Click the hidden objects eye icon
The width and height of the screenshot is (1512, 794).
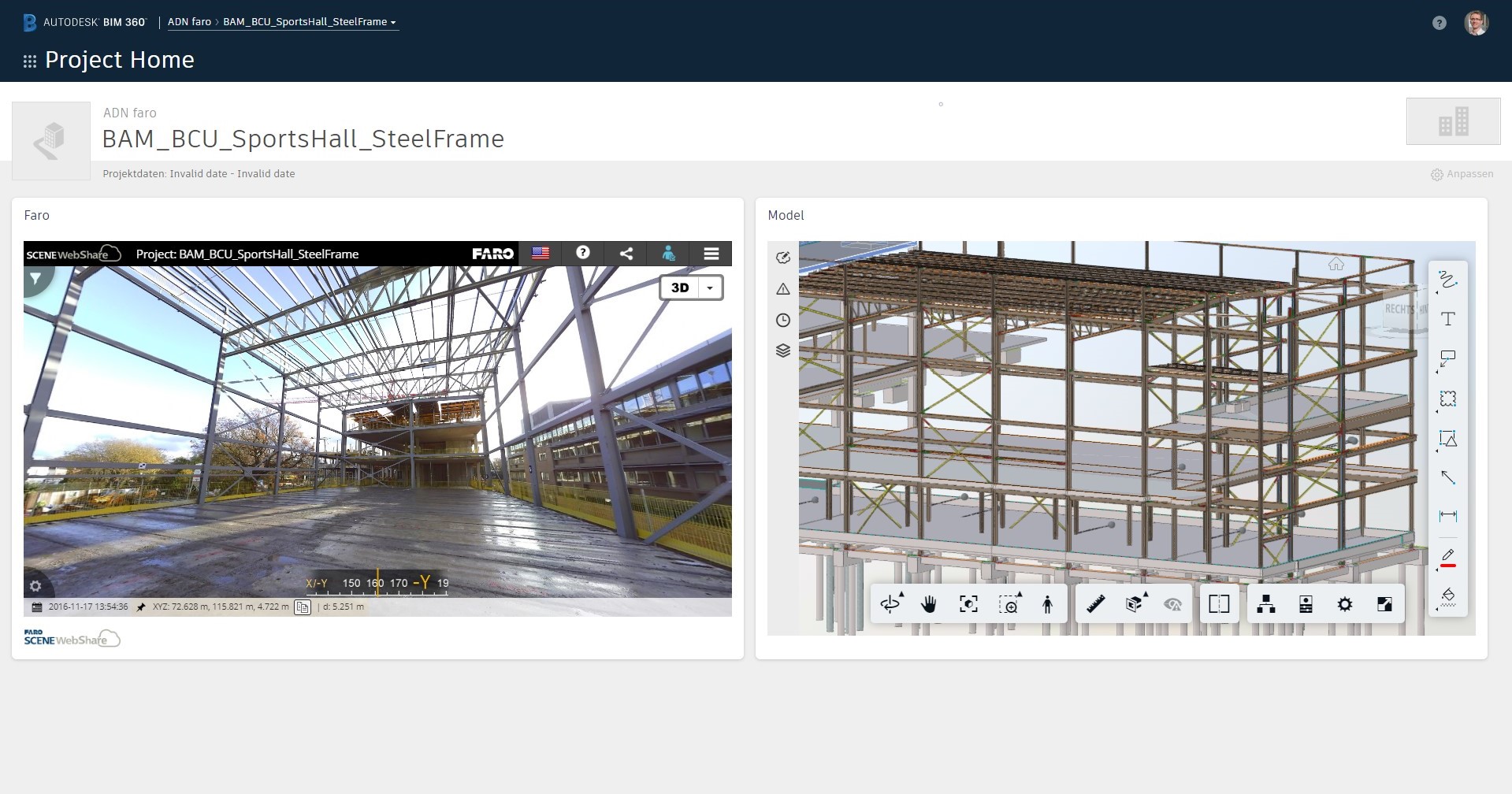coord(1173,604)
